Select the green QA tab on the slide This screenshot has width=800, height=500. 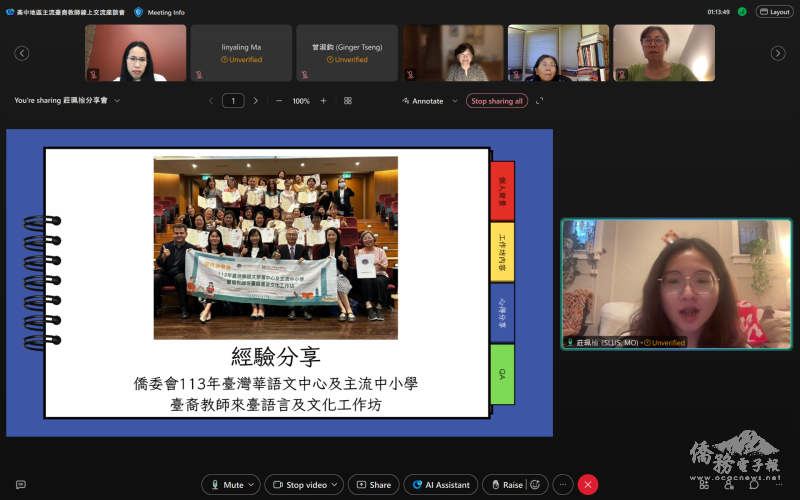point(503,374)
